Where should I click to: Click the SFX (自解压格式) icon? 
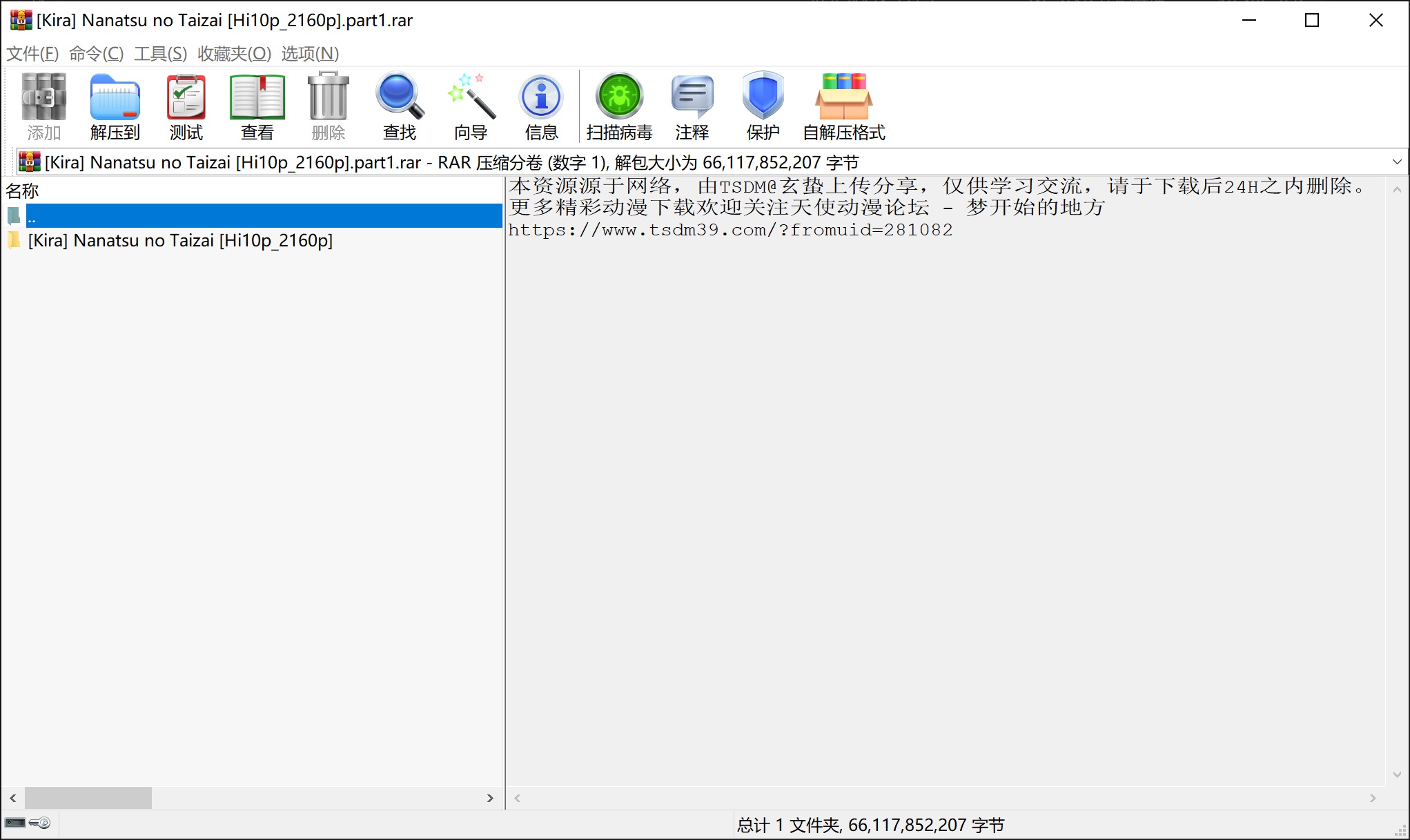click(x=843, y=105)
